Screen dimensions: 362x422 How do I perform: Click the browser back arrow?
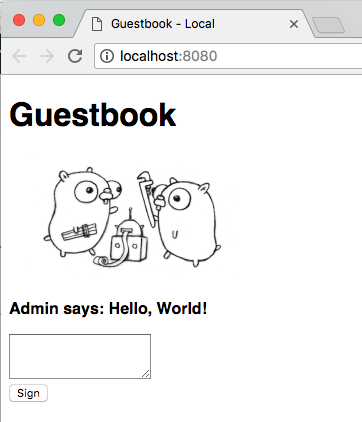[x=19, y=56]
